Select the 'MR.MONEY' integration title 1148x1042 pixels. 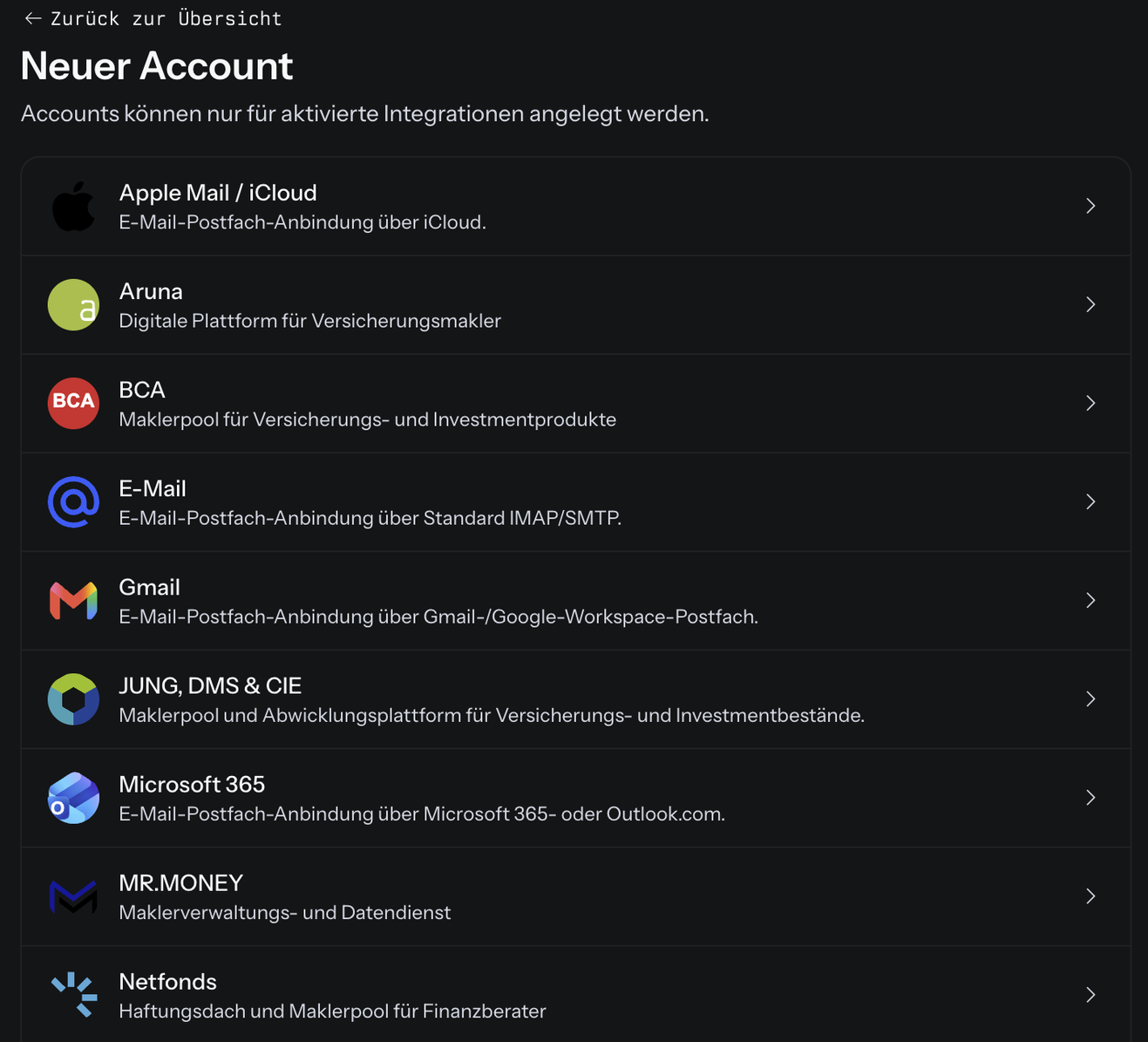click(180, 882)
